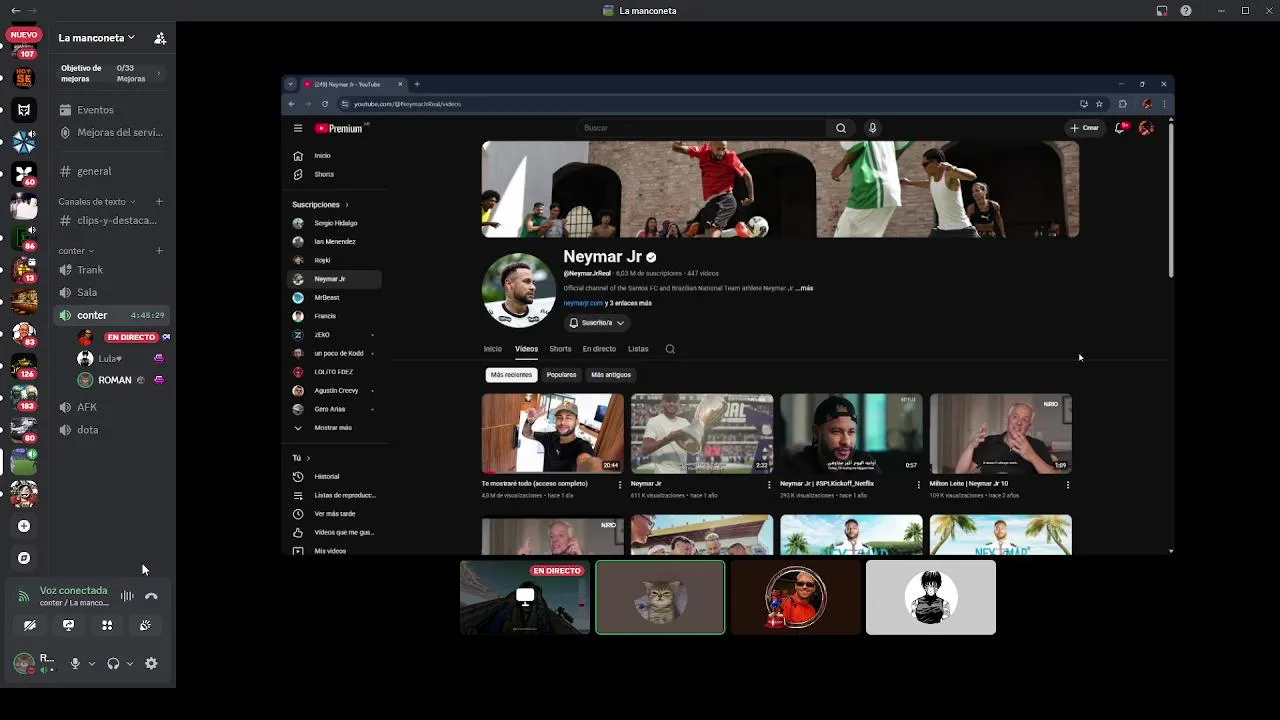Viewport: 1280px width, 720px height.
Task: Bookmark this page with star icon
Action: click(x=1099, y=104)
